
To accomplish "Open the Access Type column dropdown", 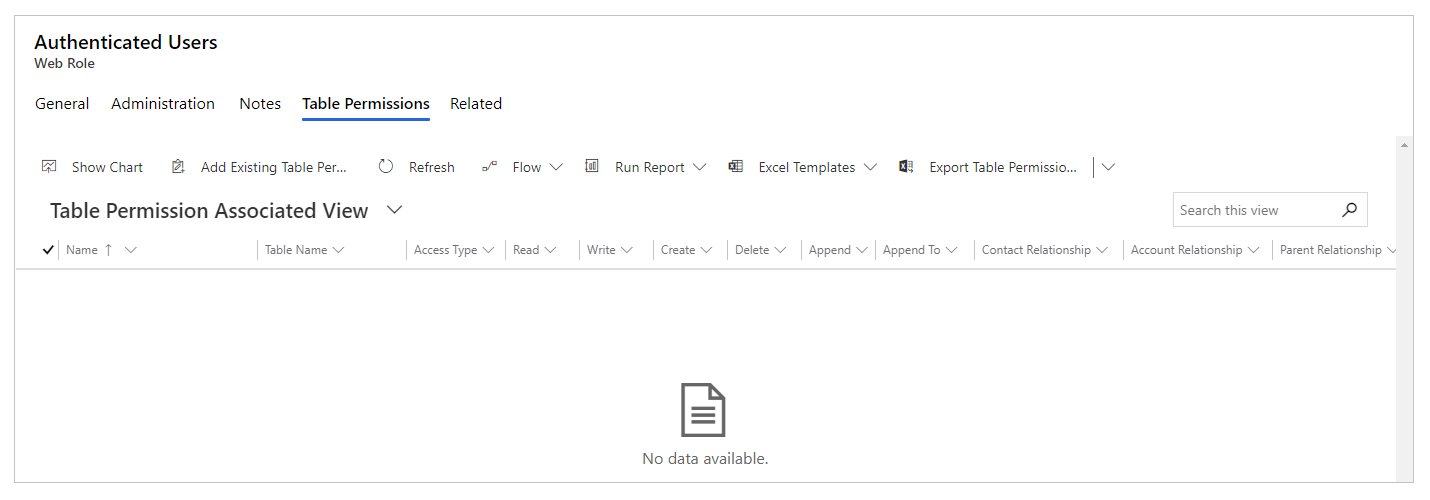I will click(488, 250).
